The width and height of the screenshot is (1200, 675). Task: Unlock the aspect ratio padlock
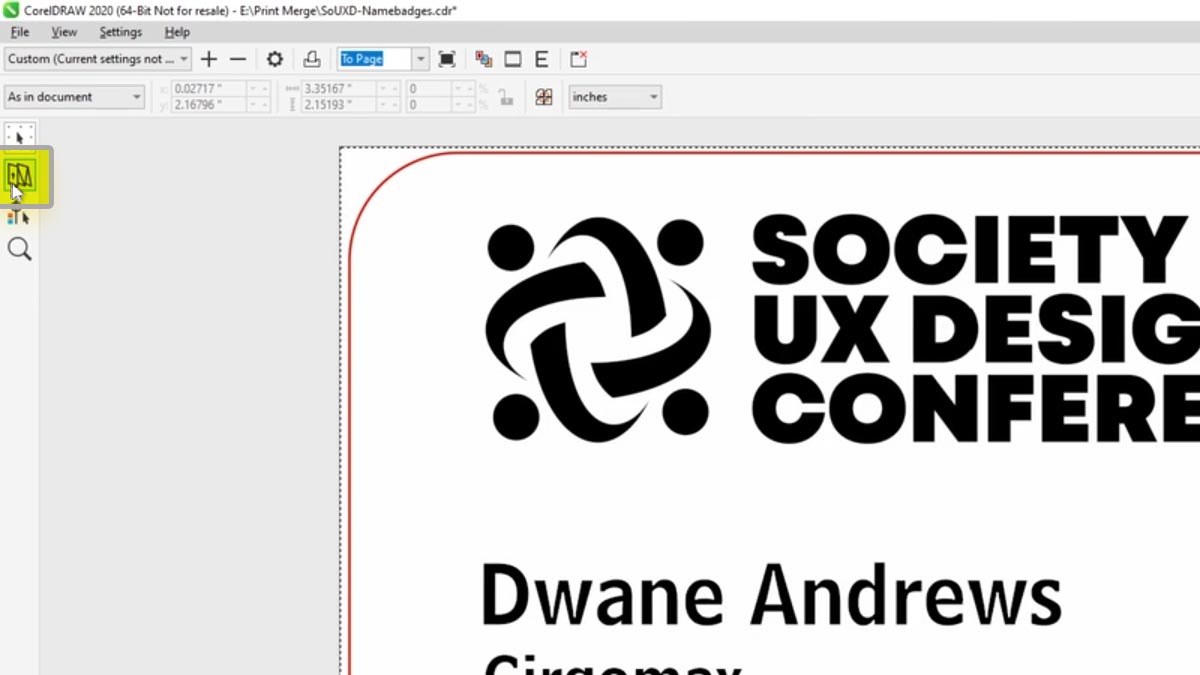pyautogui.click(x=507, y=97)
